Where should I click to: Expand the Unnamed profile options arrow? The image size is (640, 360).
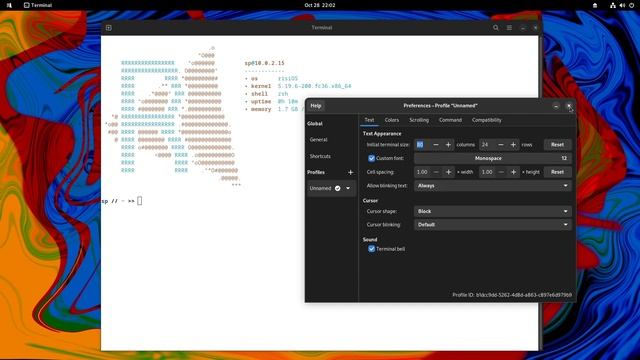coord(348,188)
